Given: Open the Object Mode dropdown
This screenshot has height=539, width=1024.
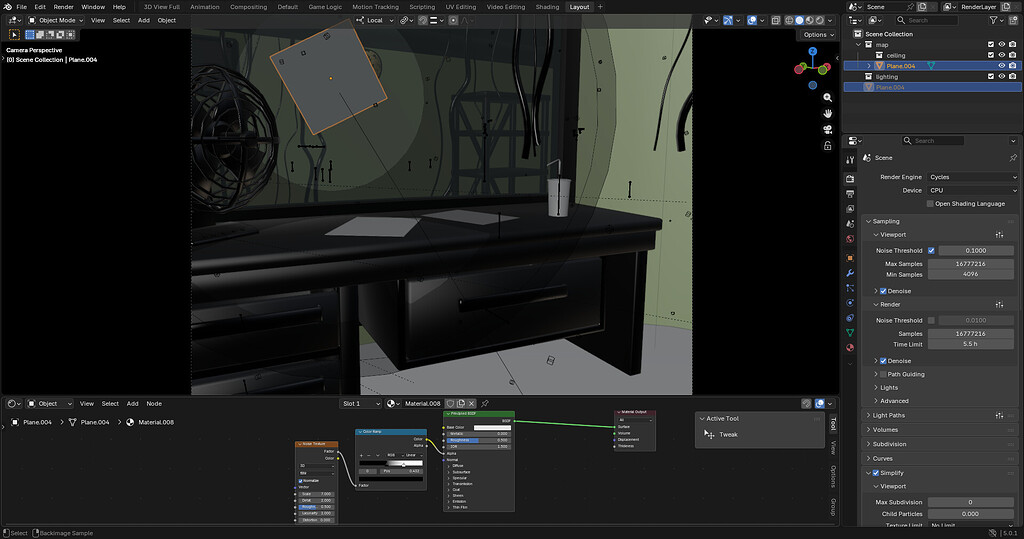Looking at the screenshot, I should tap(56, 20).
